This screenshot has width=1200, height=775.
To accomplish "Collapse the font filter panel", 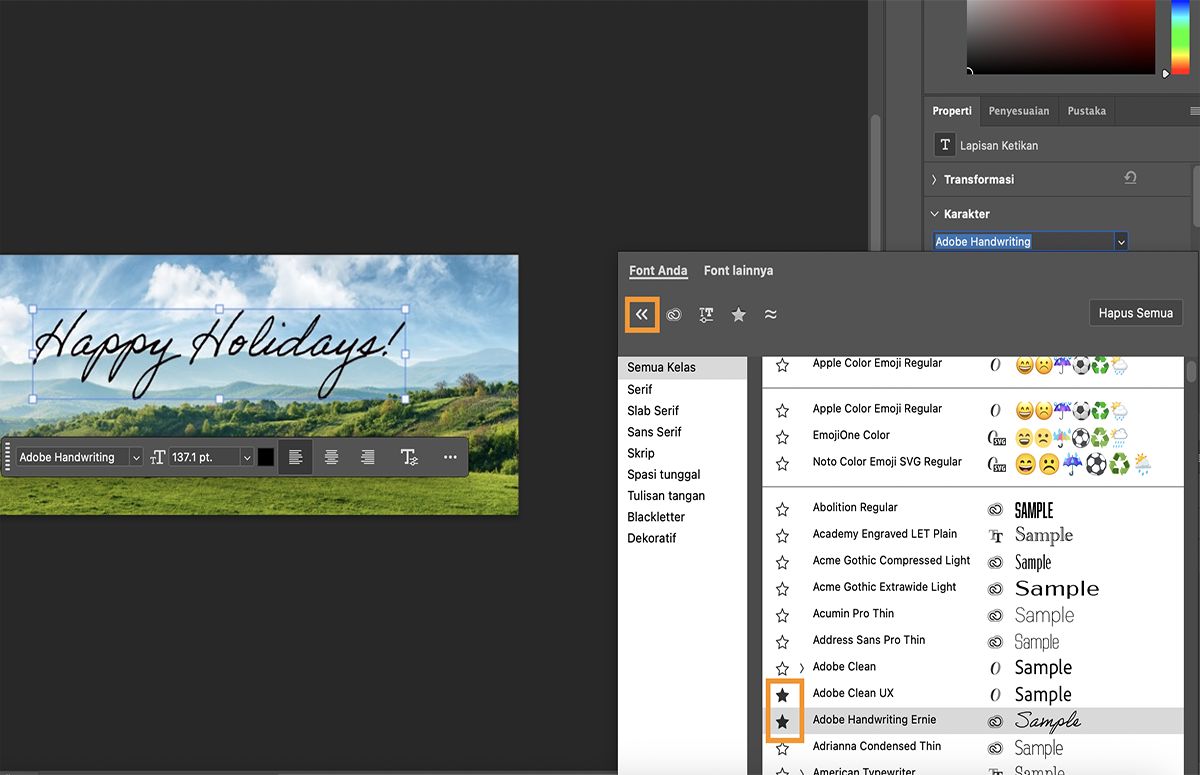I will 642,314.
